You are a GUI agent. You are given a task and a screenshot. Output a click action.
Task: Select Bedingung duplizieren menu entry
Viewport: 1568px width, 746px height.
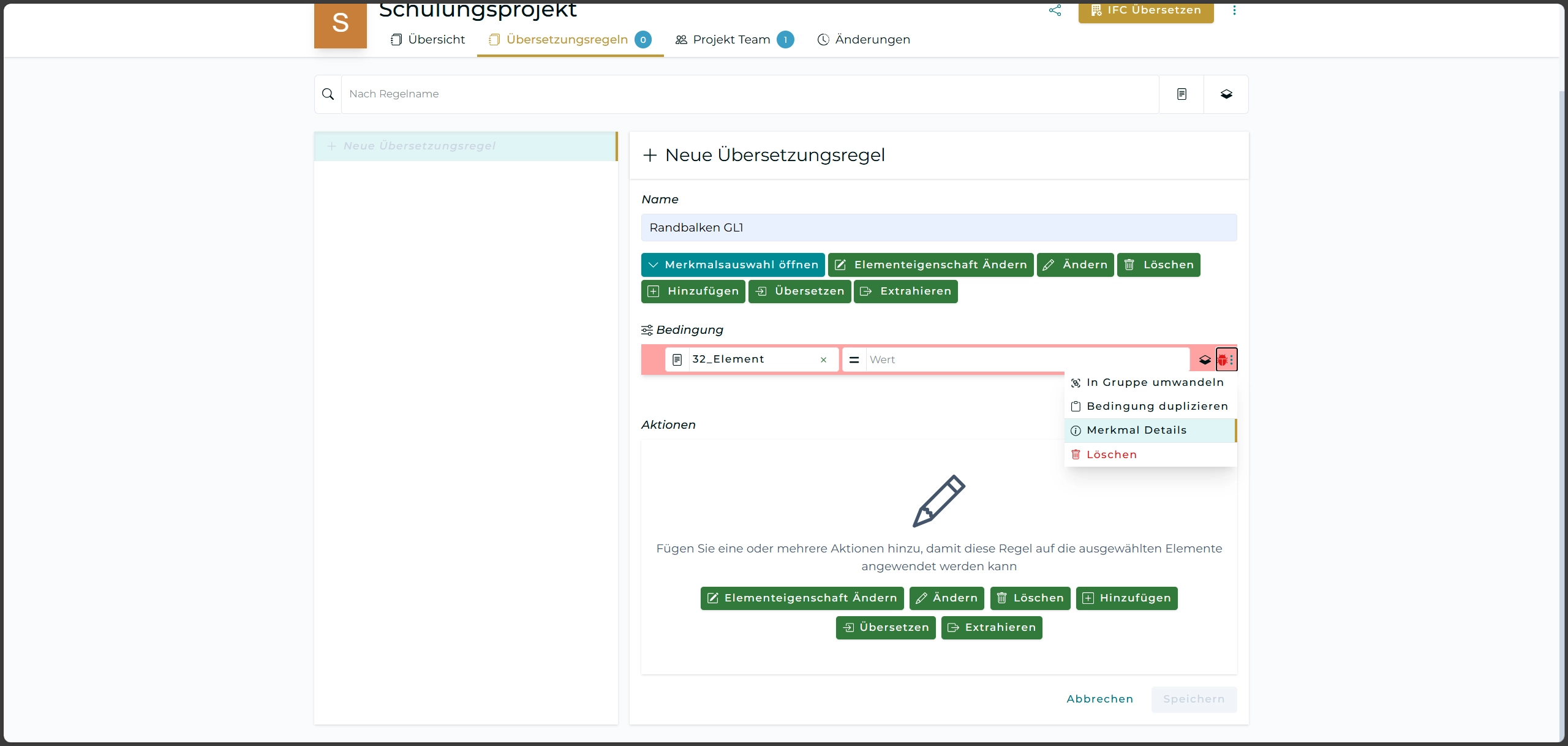[x=1157, y=406]
